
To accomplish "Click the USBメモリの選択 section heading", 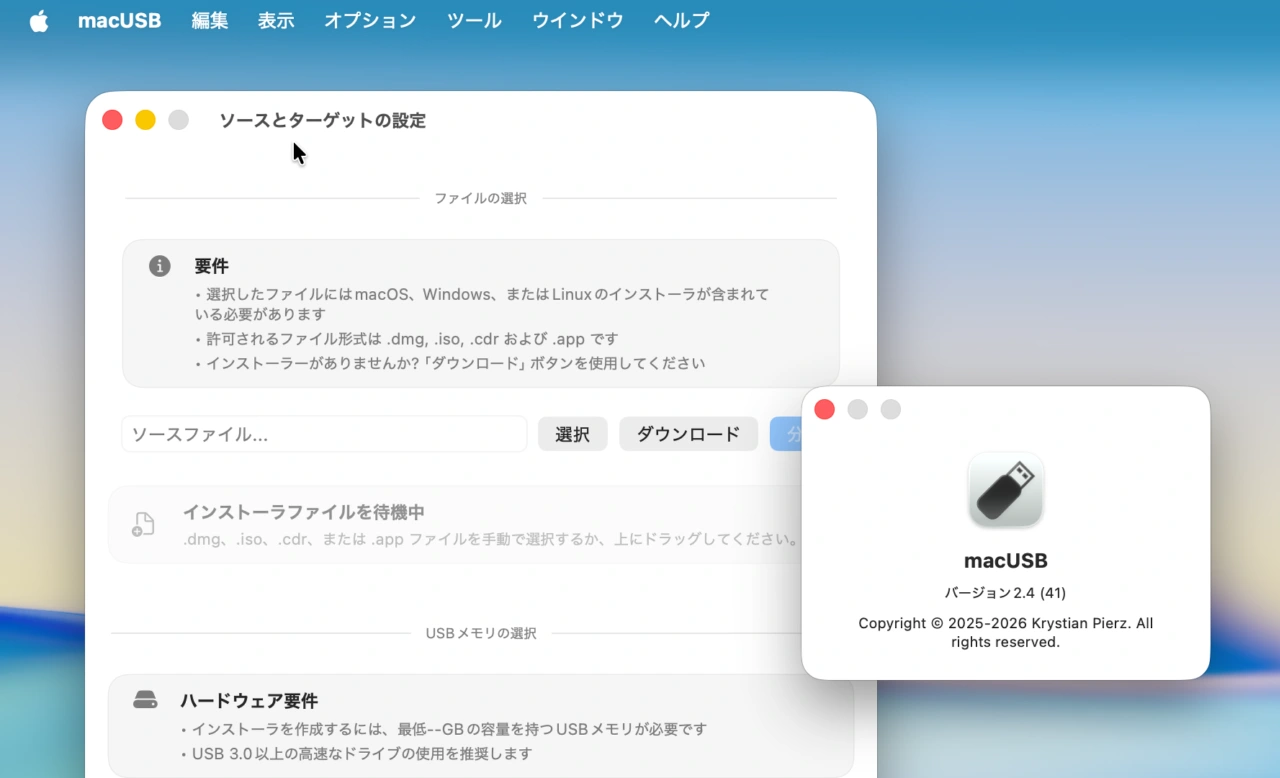I will click(x=481, y=633).
